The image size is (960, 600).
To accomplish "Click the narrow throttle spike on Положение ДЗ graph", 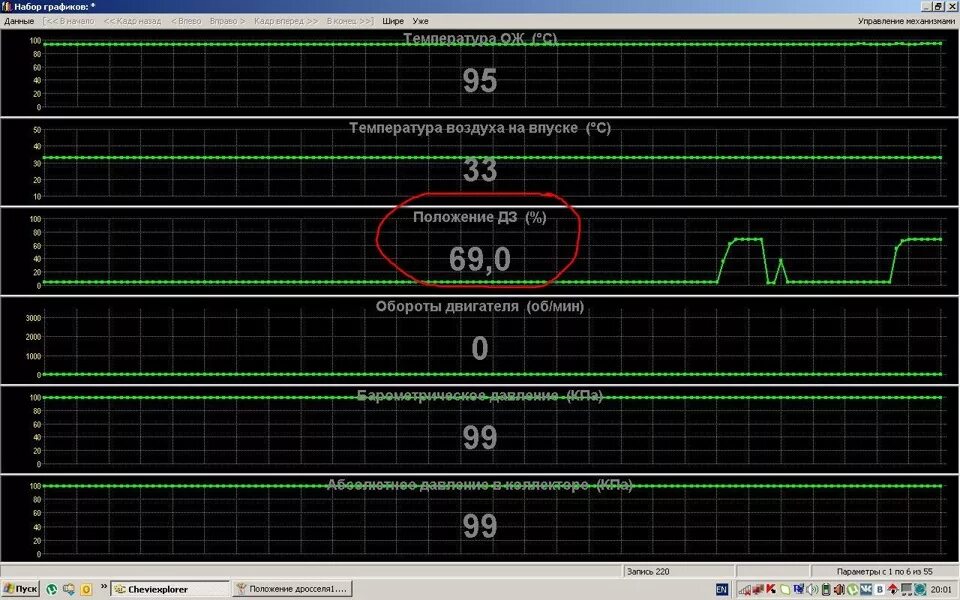I will (781, 271).
